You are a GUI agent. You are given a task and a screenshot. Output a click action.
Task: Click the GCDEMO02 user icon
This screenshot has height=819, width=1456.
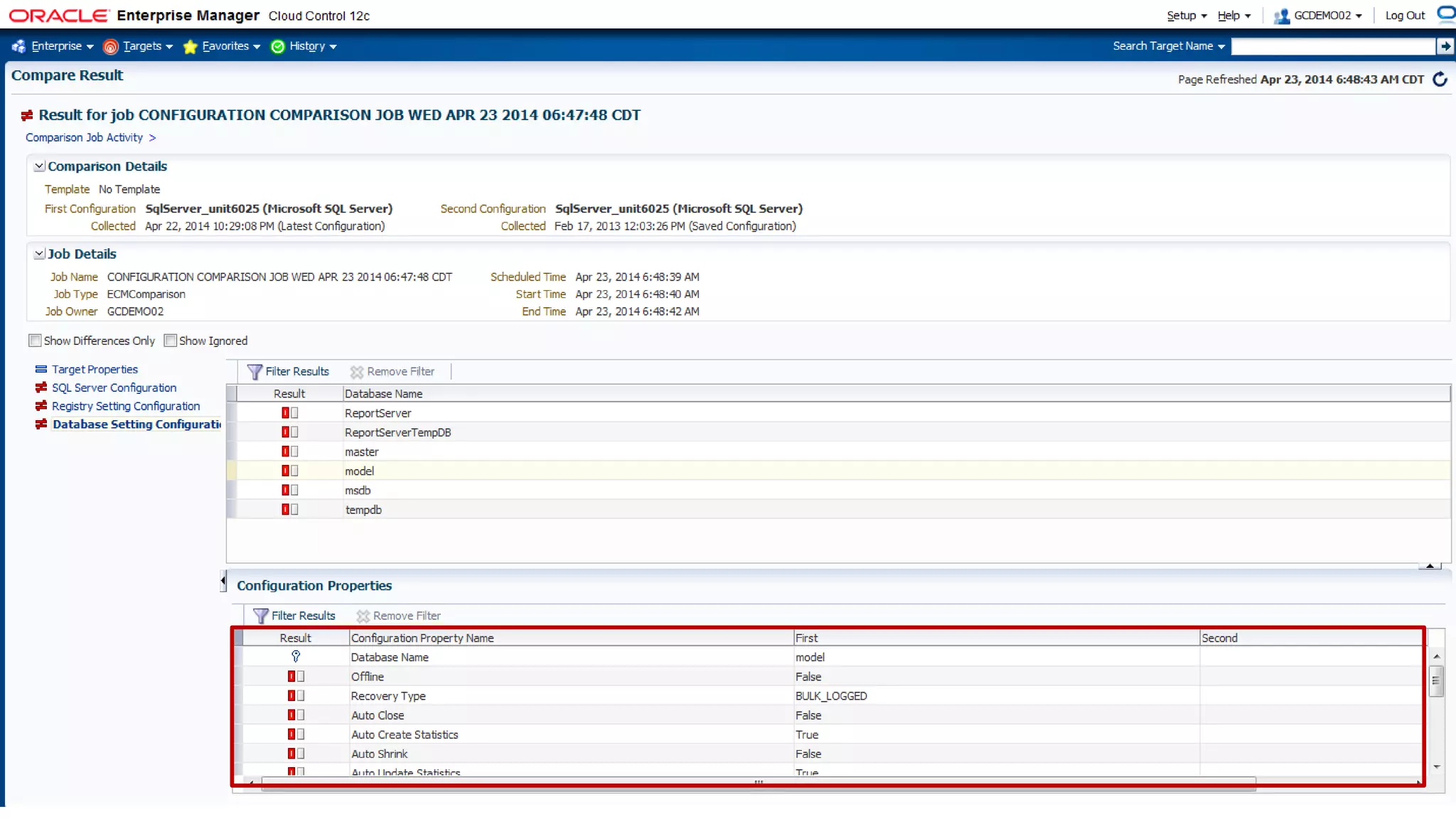click(x=1282, y=16)
